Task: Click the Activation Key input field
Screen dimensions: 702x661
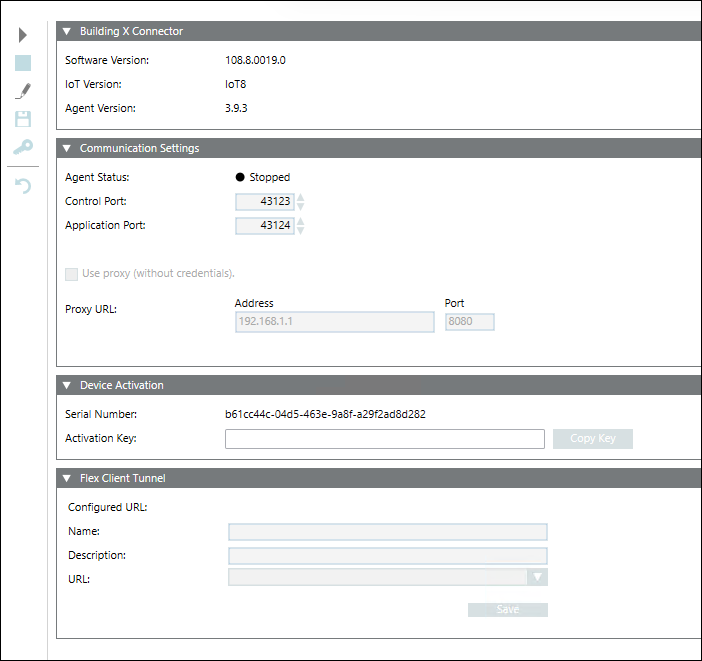Action: tap(385, 439)
